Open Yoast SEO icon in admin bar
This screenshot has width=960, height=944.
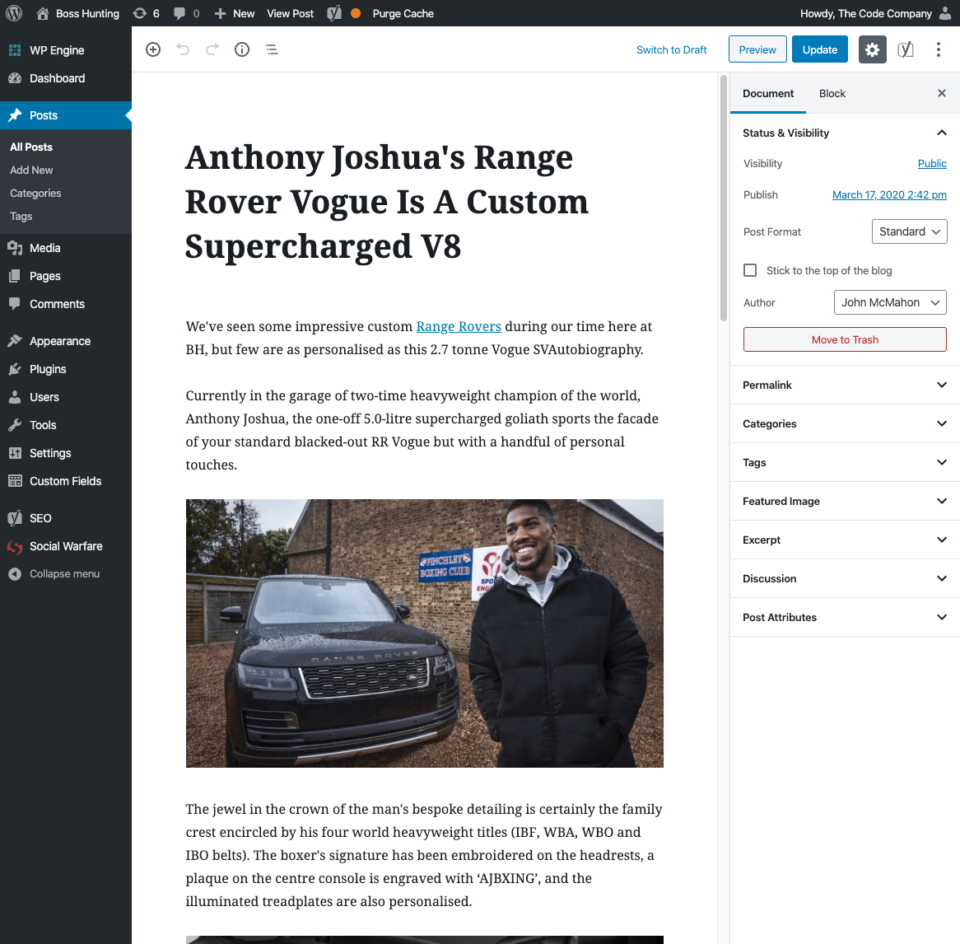tap(334, 13)
